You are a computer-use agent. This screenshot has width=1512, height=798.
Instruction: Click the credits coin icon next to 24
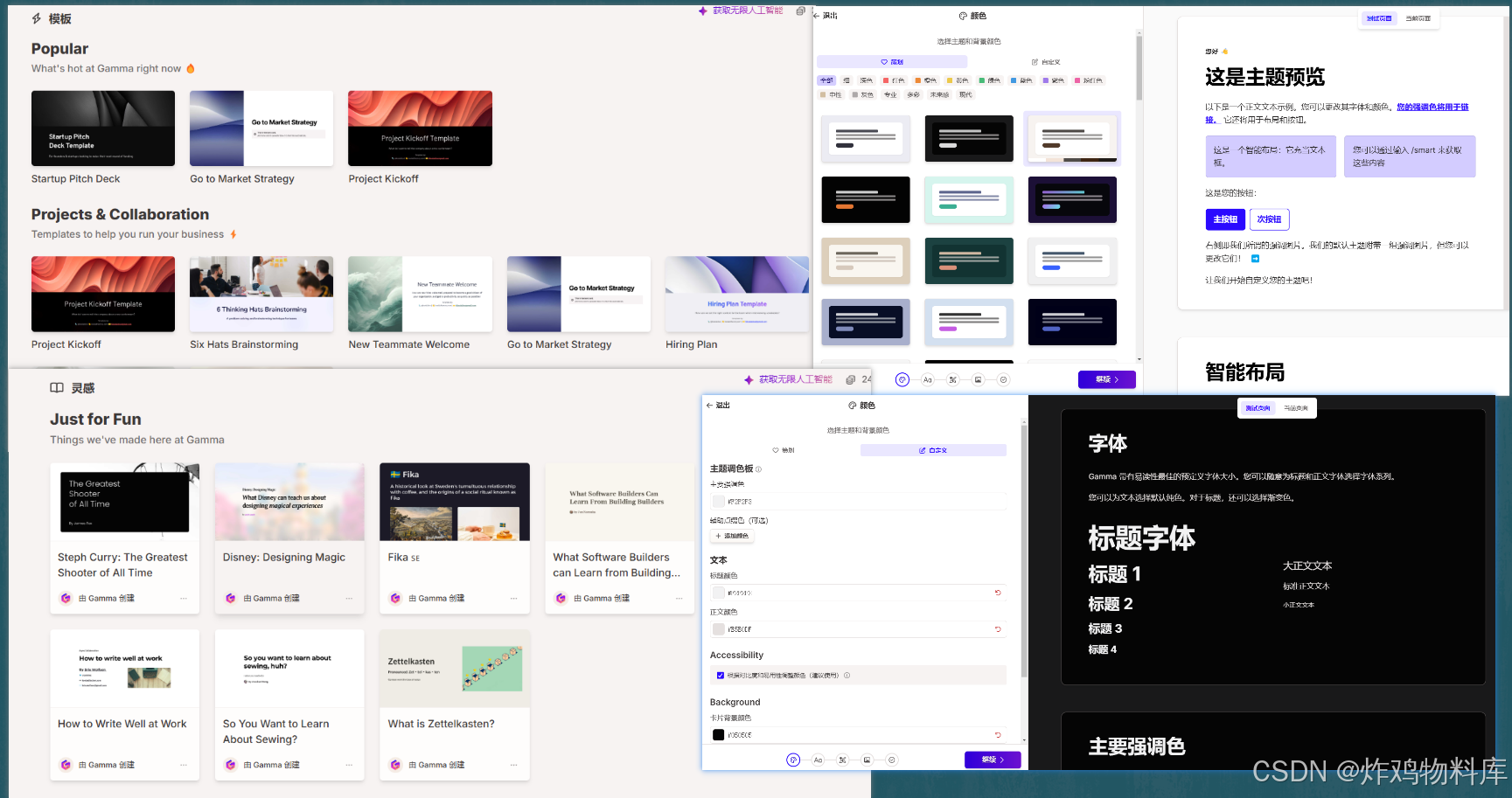(851, 379)
